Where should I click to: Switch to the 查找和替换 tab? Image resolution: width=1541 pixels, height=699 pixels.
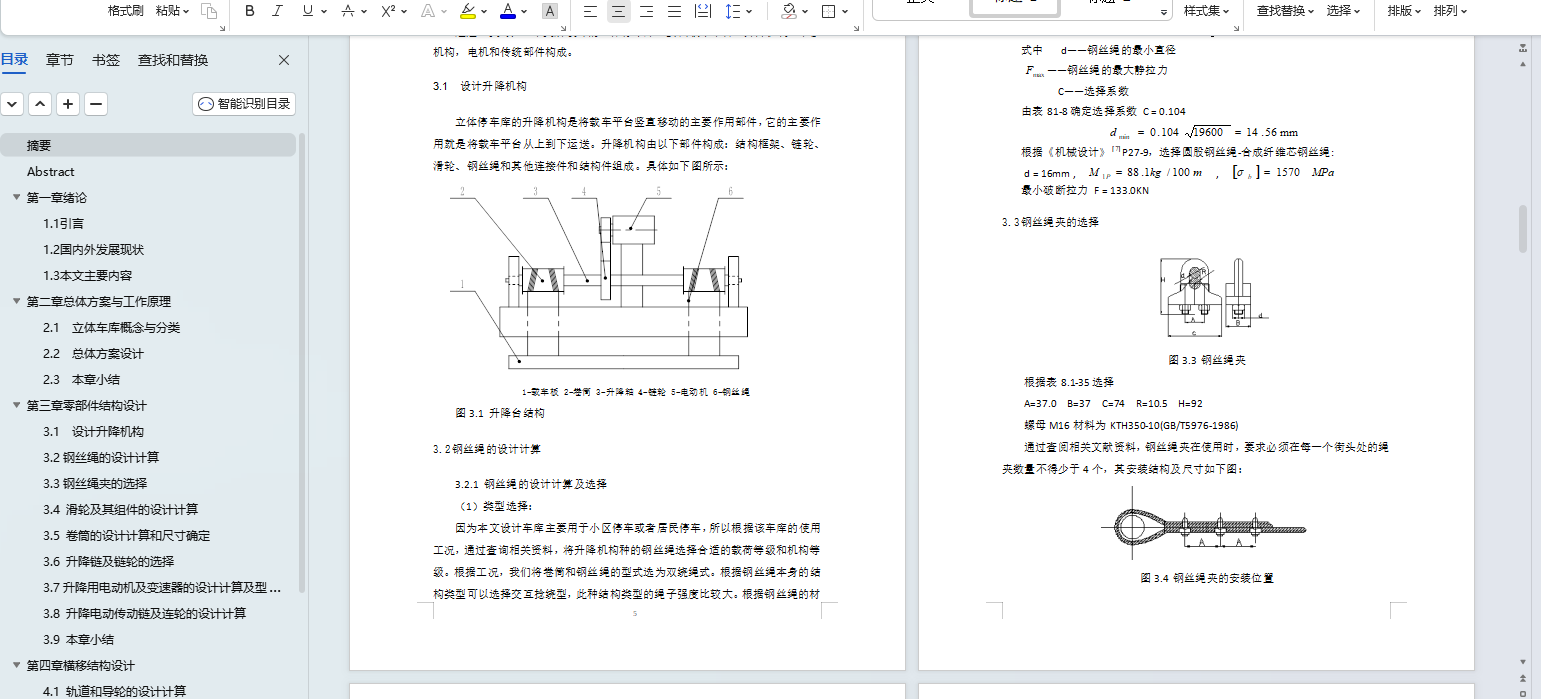[173, 60]
